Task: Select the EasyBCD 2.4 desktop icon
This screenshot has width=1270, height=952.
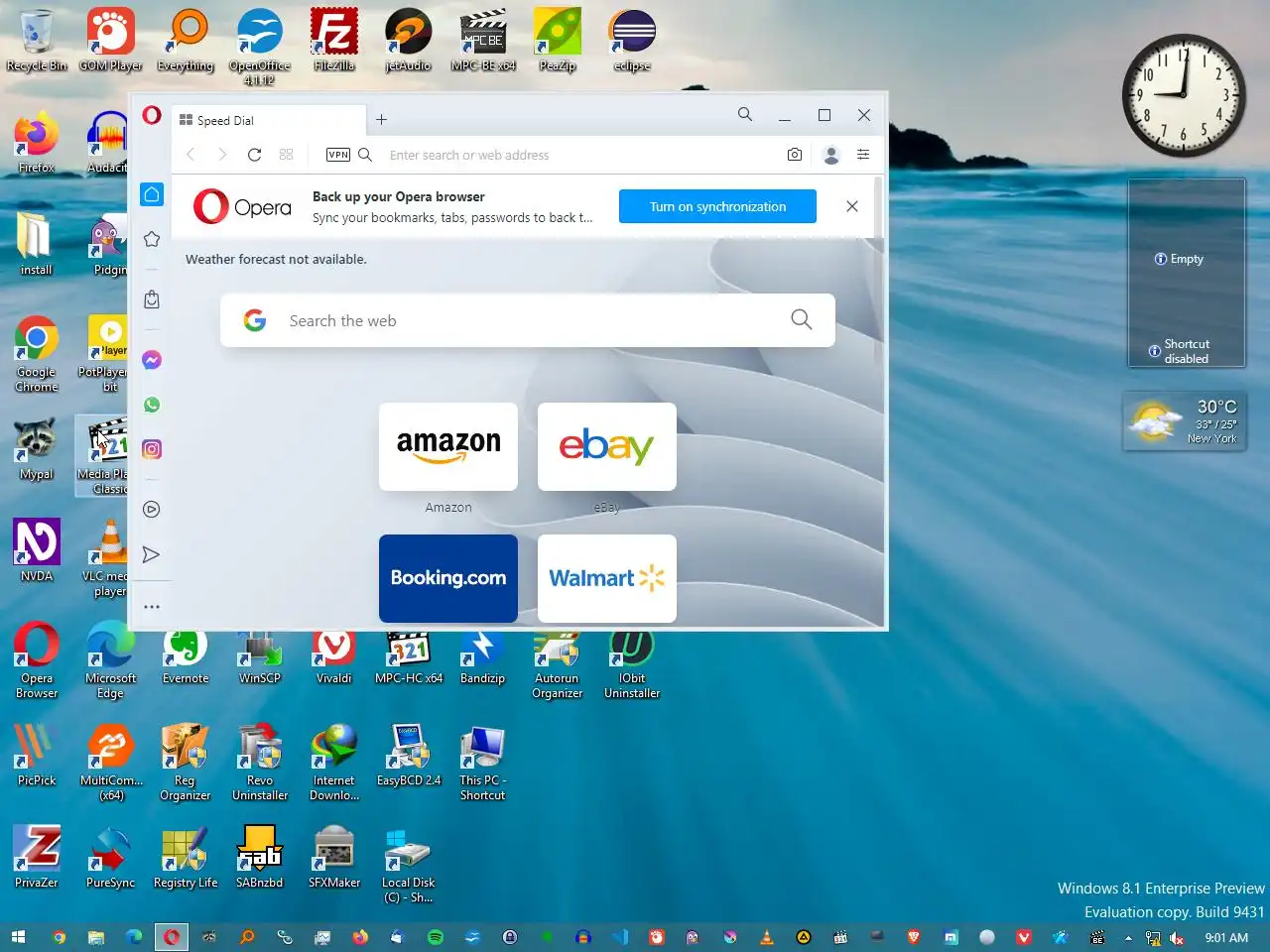Action: tap(408, 756)
